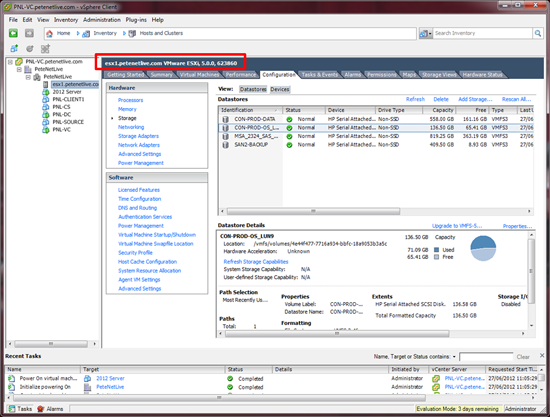Screen dimensions: 550x417
Task: Click the Rescan All link
Action: (516, 99)
